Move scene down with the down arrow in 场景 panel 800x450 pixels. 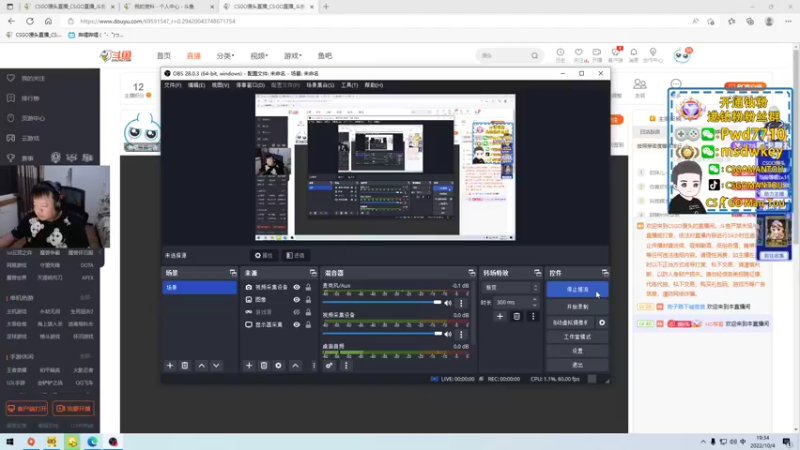coord(216,365)
